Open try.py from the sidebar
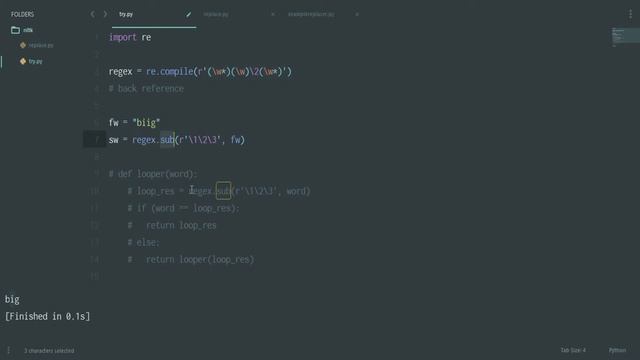Image resolution: width=640 pixels, height=360 pixels. coord(36,61)
